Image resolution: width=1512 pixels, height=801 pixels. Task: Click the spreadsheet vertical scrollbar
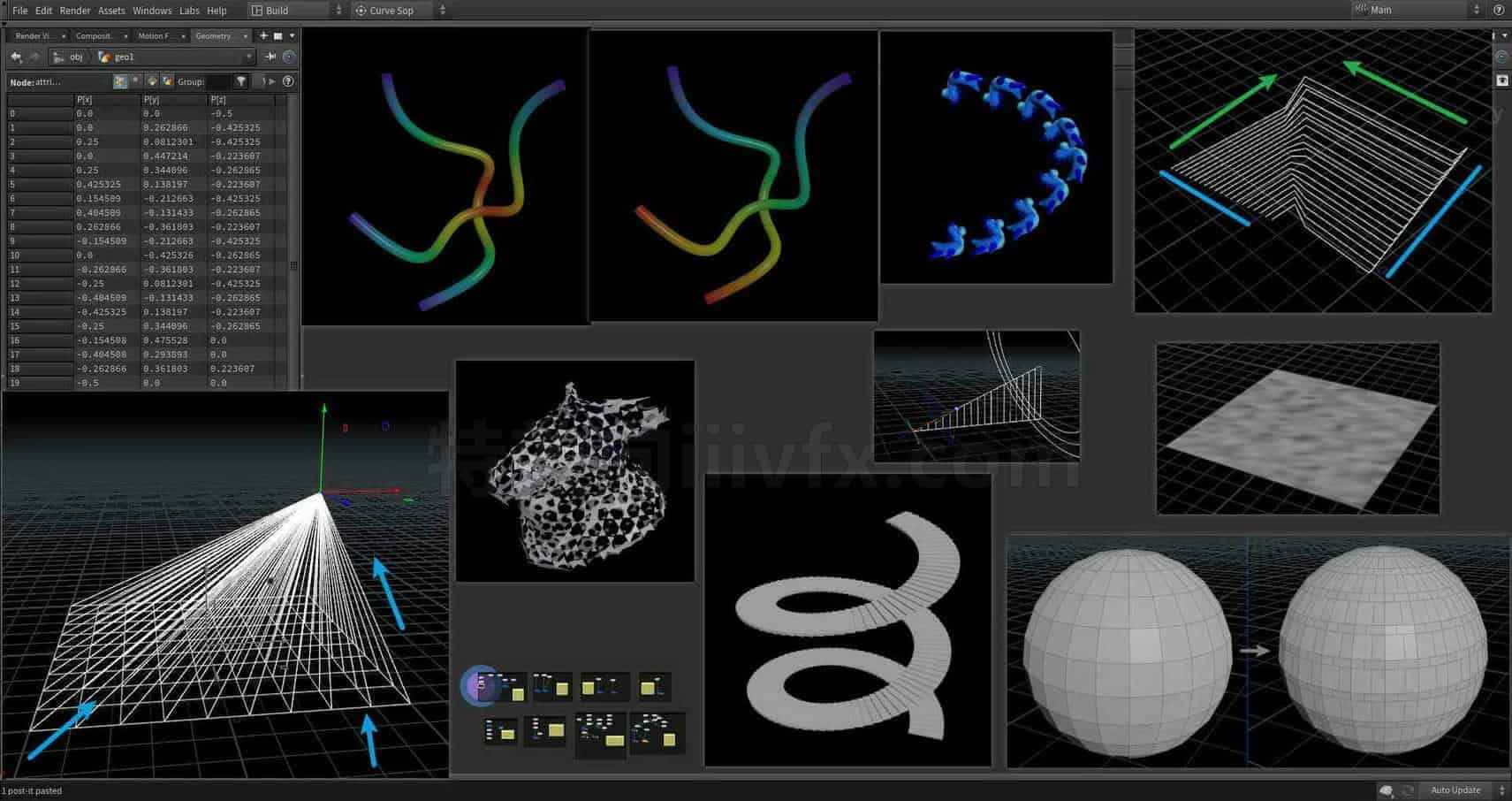tap(293, 239)
